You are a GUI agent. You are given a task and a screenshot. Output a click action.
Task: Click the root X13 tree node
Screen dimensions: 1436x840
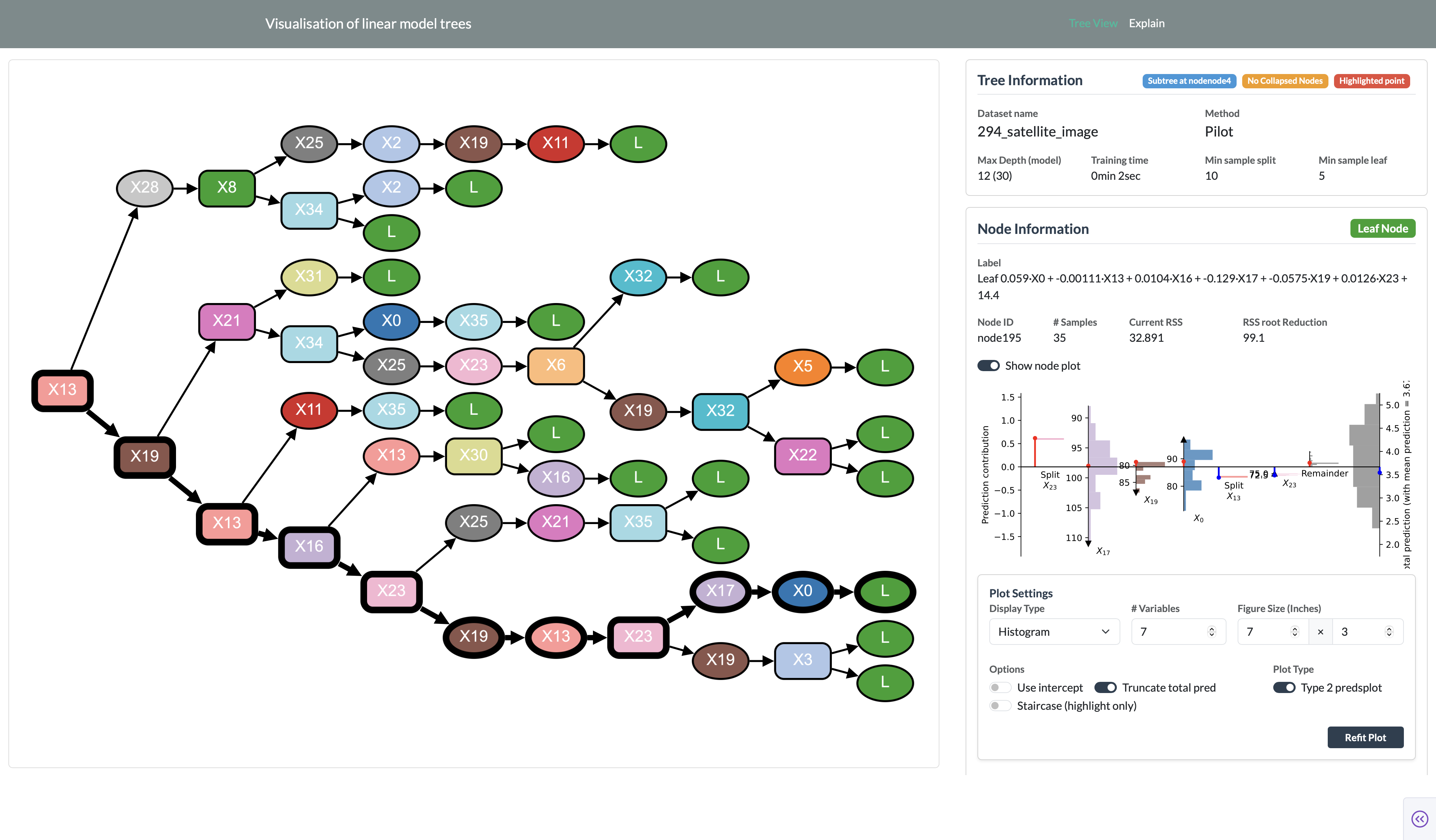[62, 390]
